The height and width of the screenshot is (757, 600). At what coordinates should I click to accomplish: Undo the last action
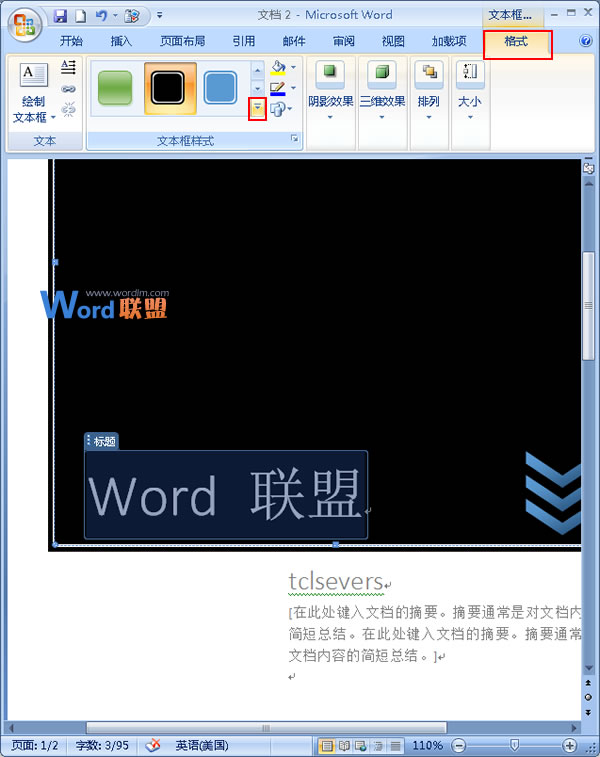[x=101, y=16]
